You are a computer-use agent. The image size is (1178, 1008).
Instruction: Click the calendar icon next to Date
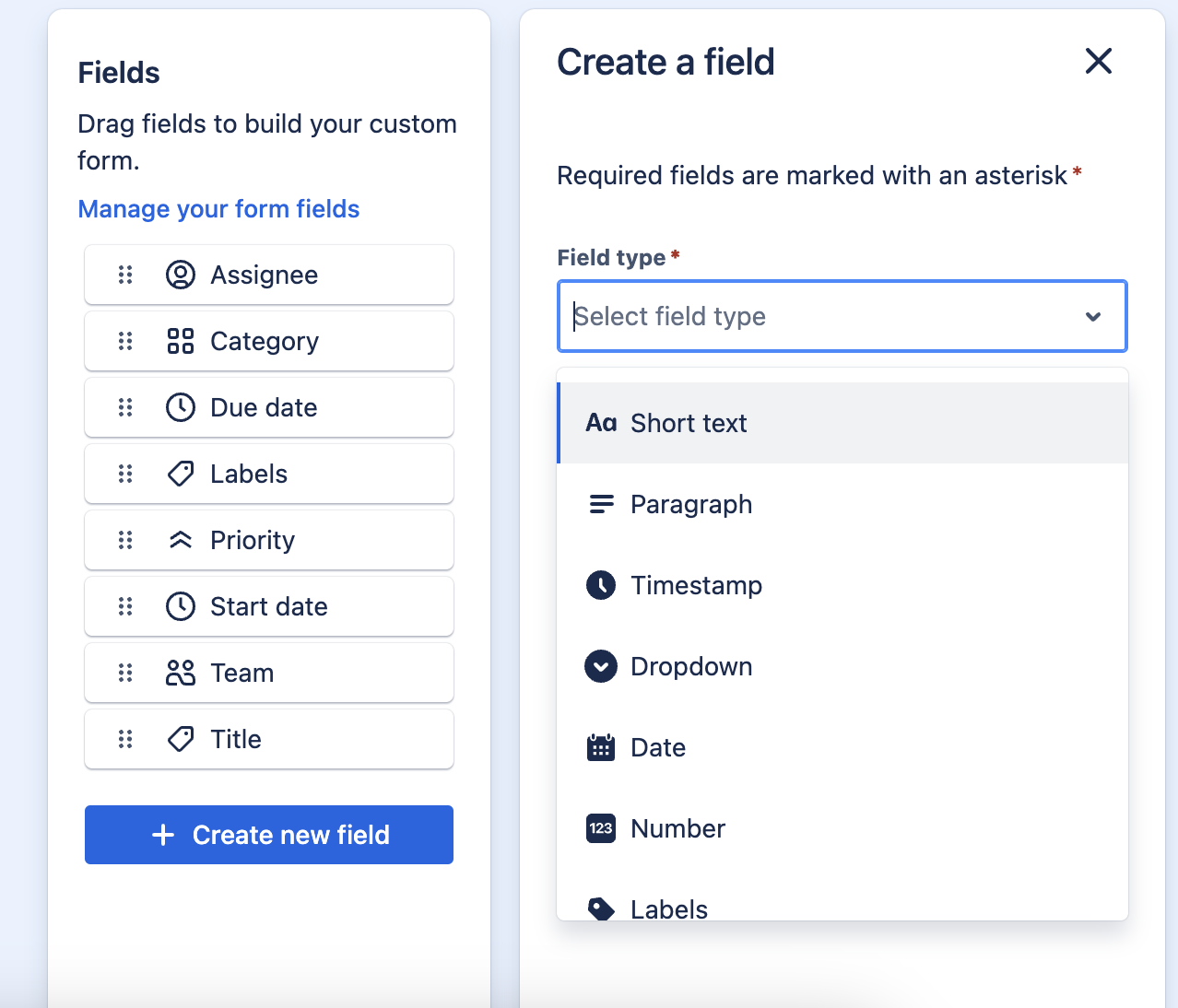pyautogui.click(x=601, y=747)
